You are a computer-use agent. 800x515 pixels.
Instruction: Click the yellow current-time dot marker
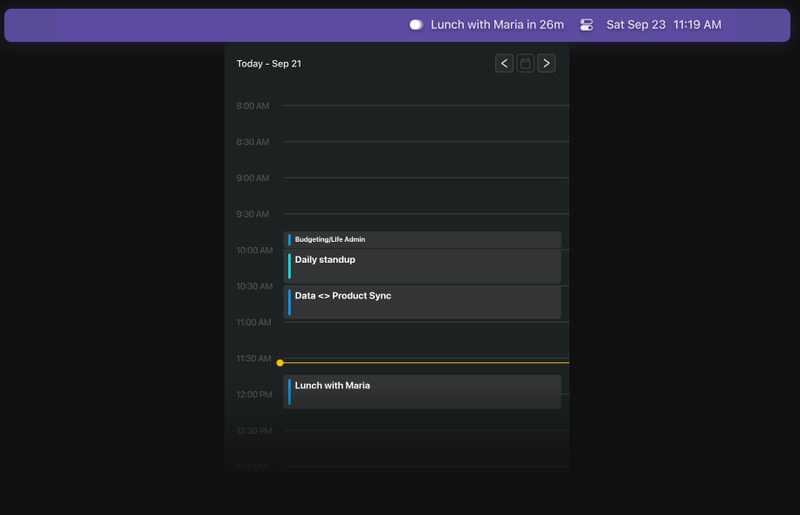[x=280, y=363]
